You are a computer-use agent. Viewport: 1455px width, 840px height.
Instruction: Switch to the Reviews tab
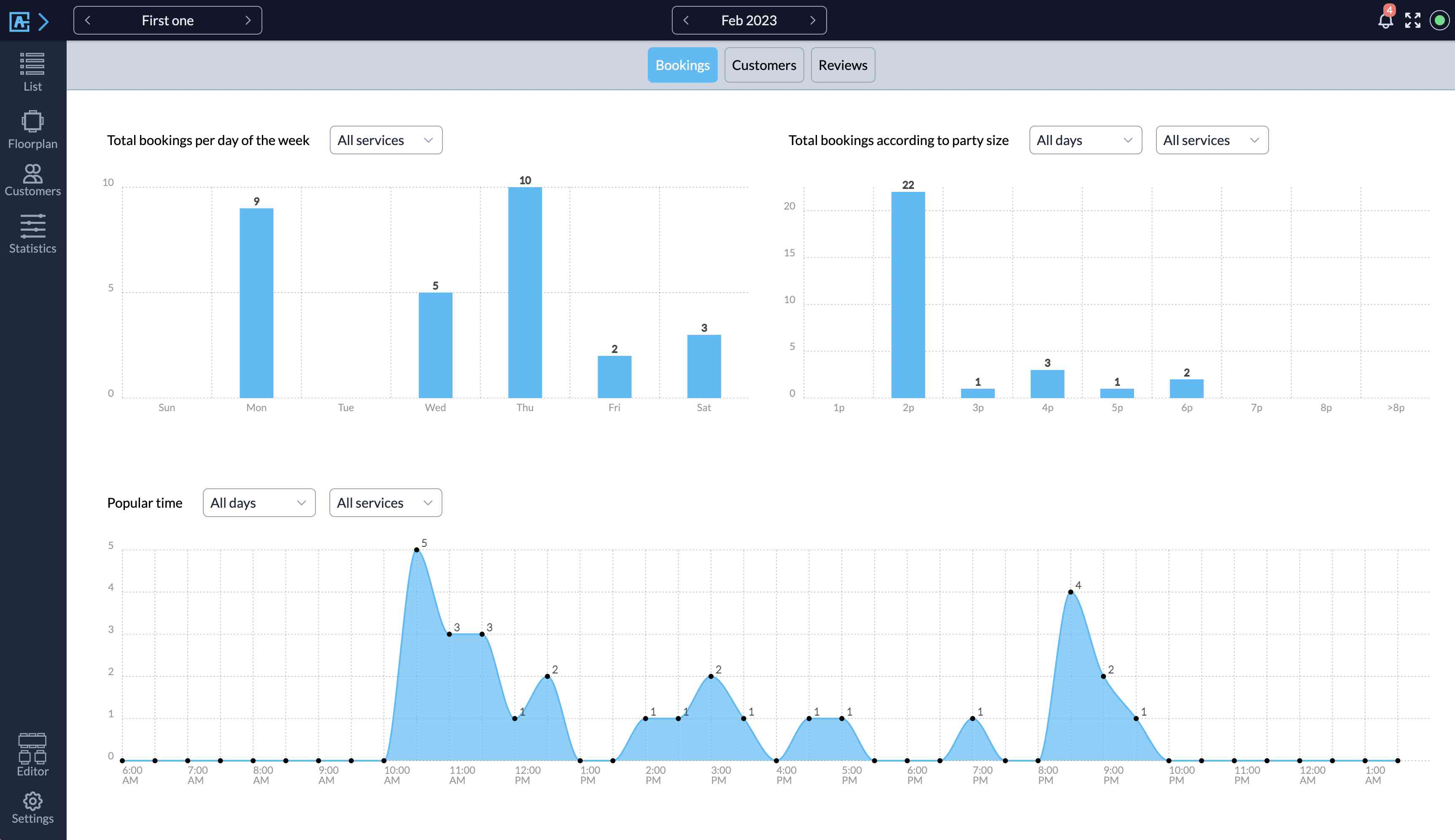point(842,65)
